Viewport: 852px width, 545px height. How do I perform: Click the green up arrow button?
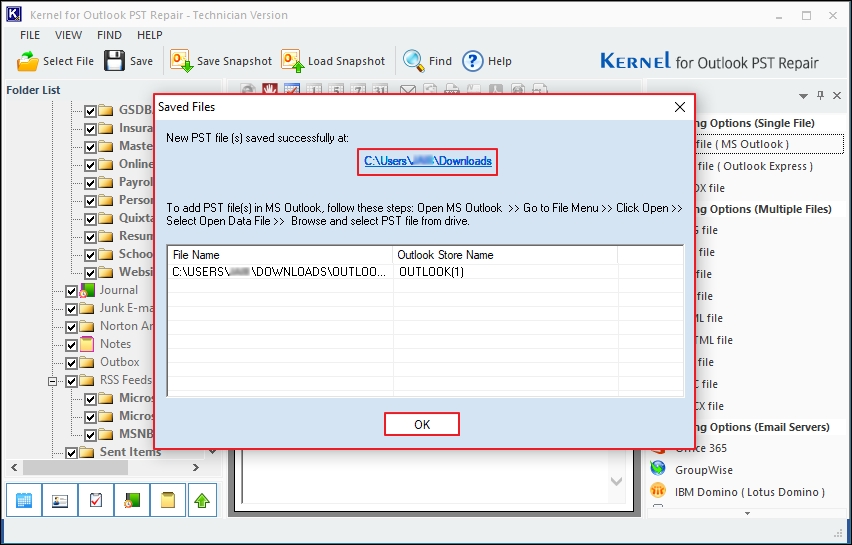[x=202, y=500]
